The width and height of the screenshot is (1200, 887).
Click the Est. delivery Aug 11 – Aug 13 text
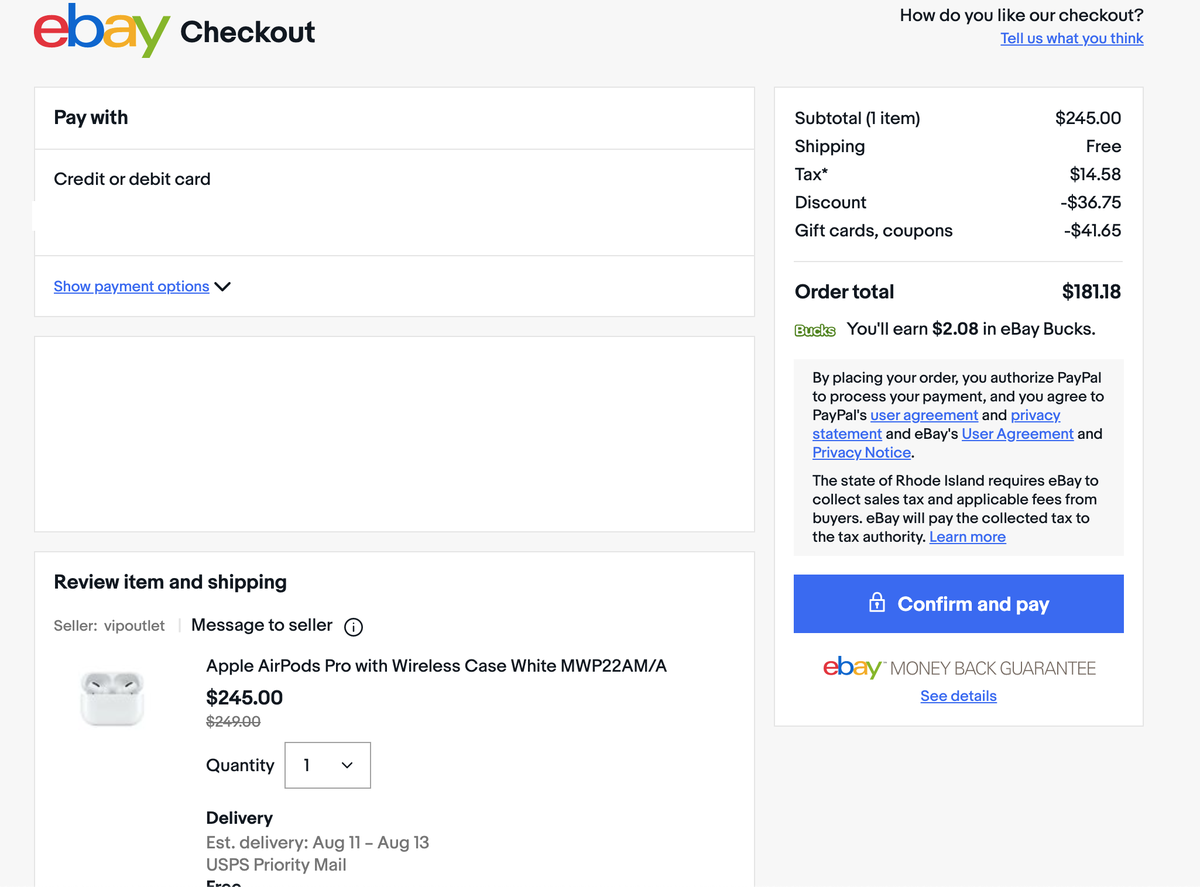coord(317,843)
